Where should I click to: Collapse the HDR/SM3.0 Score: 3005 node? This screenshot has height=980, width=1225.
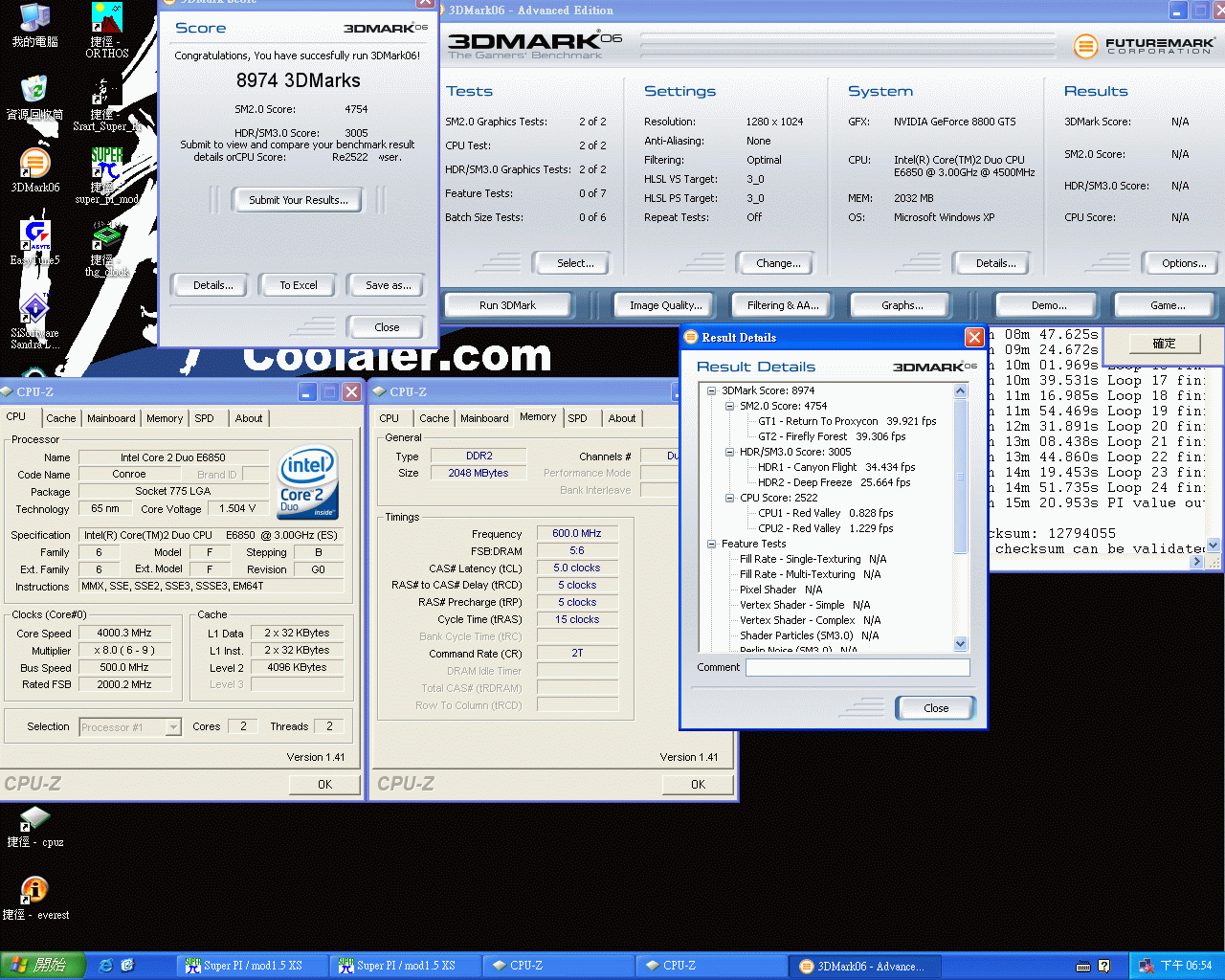[729, 452]
